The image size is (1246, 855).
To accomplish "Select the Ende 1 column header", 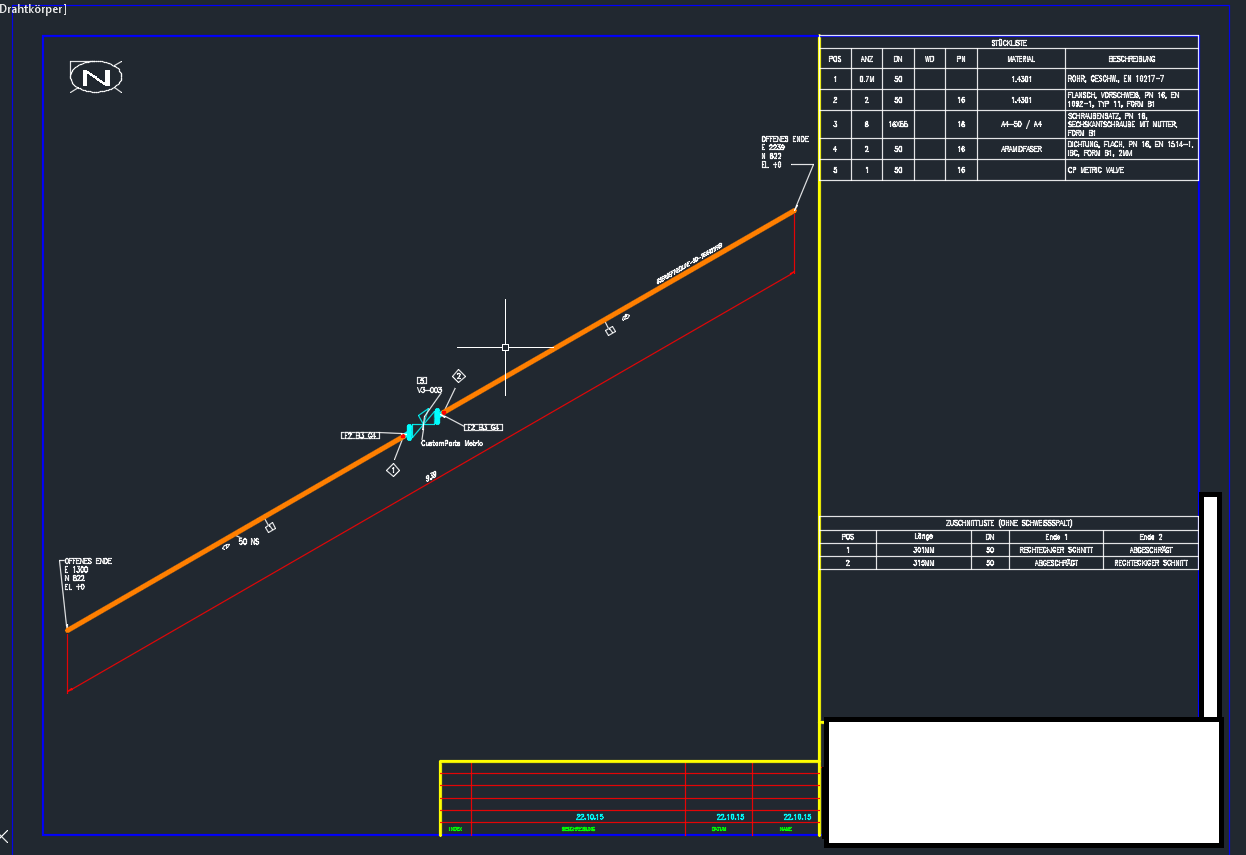I will (x=1056, y=537).
